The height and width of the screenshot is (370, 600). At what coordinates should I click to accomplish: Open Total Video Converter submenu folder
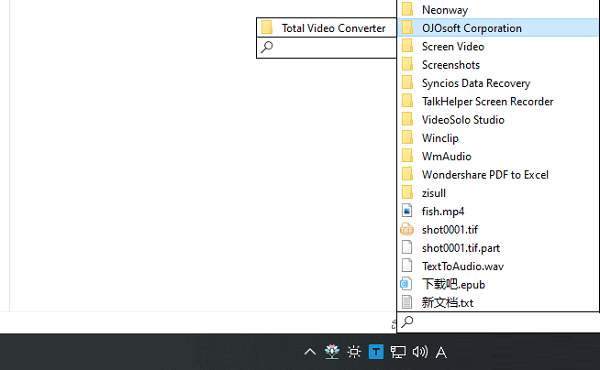(326, 28)
